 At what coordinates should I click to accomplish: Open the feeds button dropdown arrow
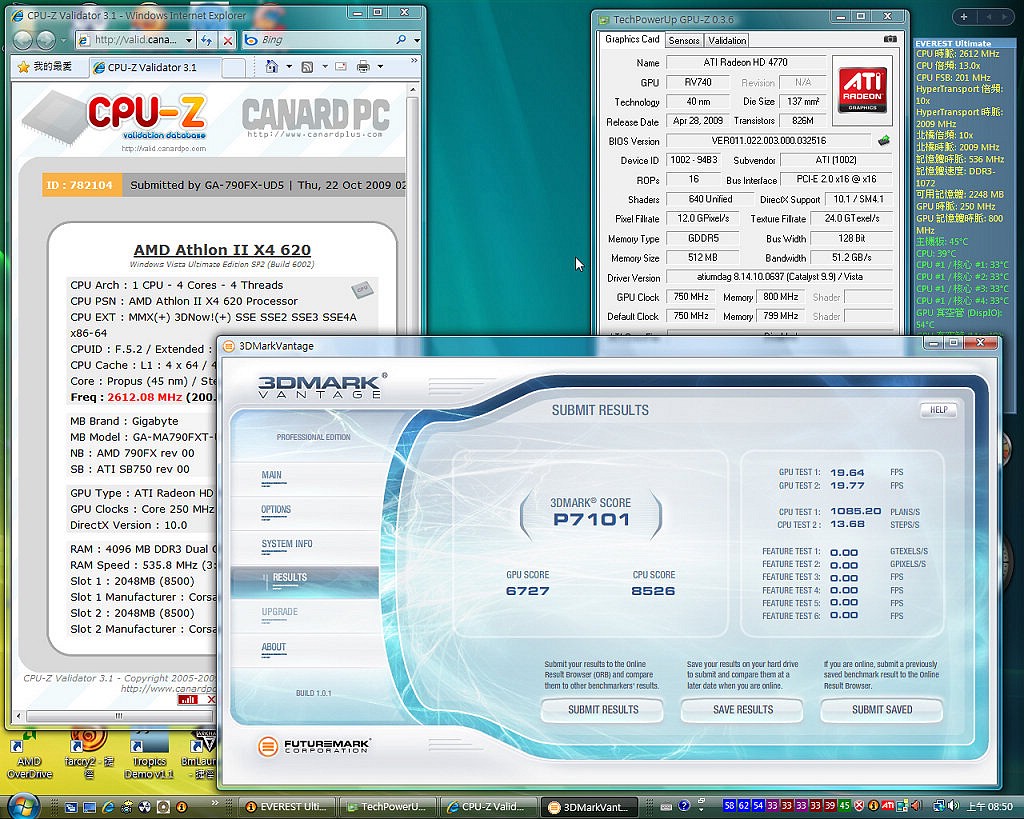pos(325,67)
